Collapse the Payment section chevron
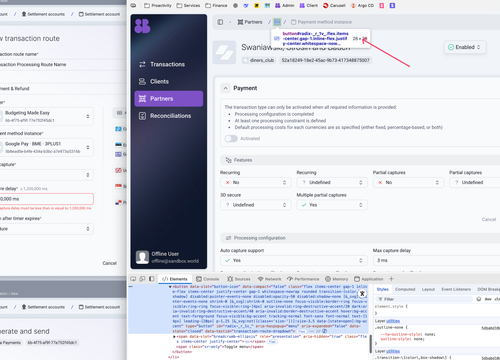Screen dimensions: 500x360 tap(226, 88)
